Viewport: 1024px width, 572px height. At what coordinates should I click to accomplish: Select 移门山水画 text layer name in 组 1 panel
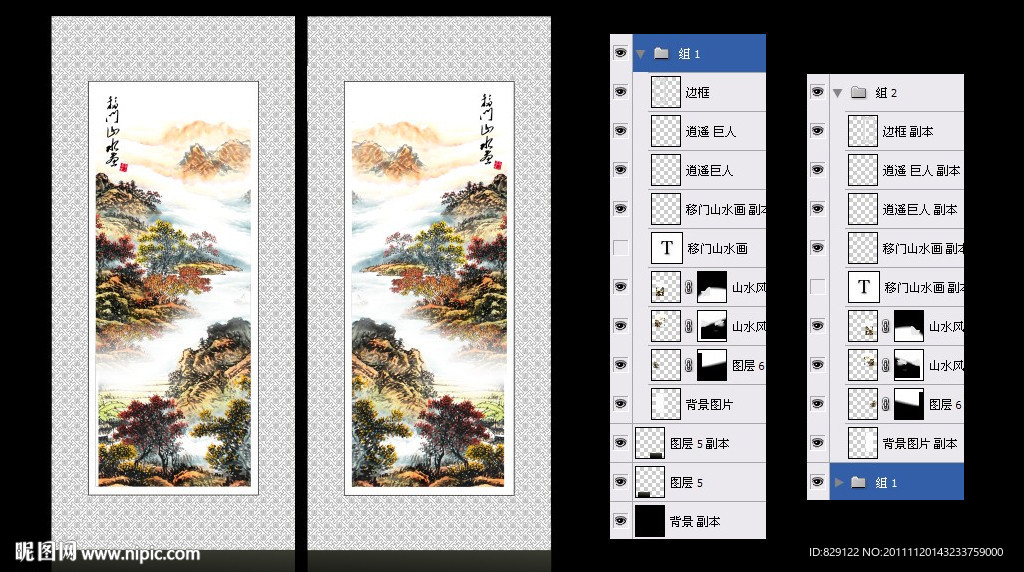tap(717, 248)
